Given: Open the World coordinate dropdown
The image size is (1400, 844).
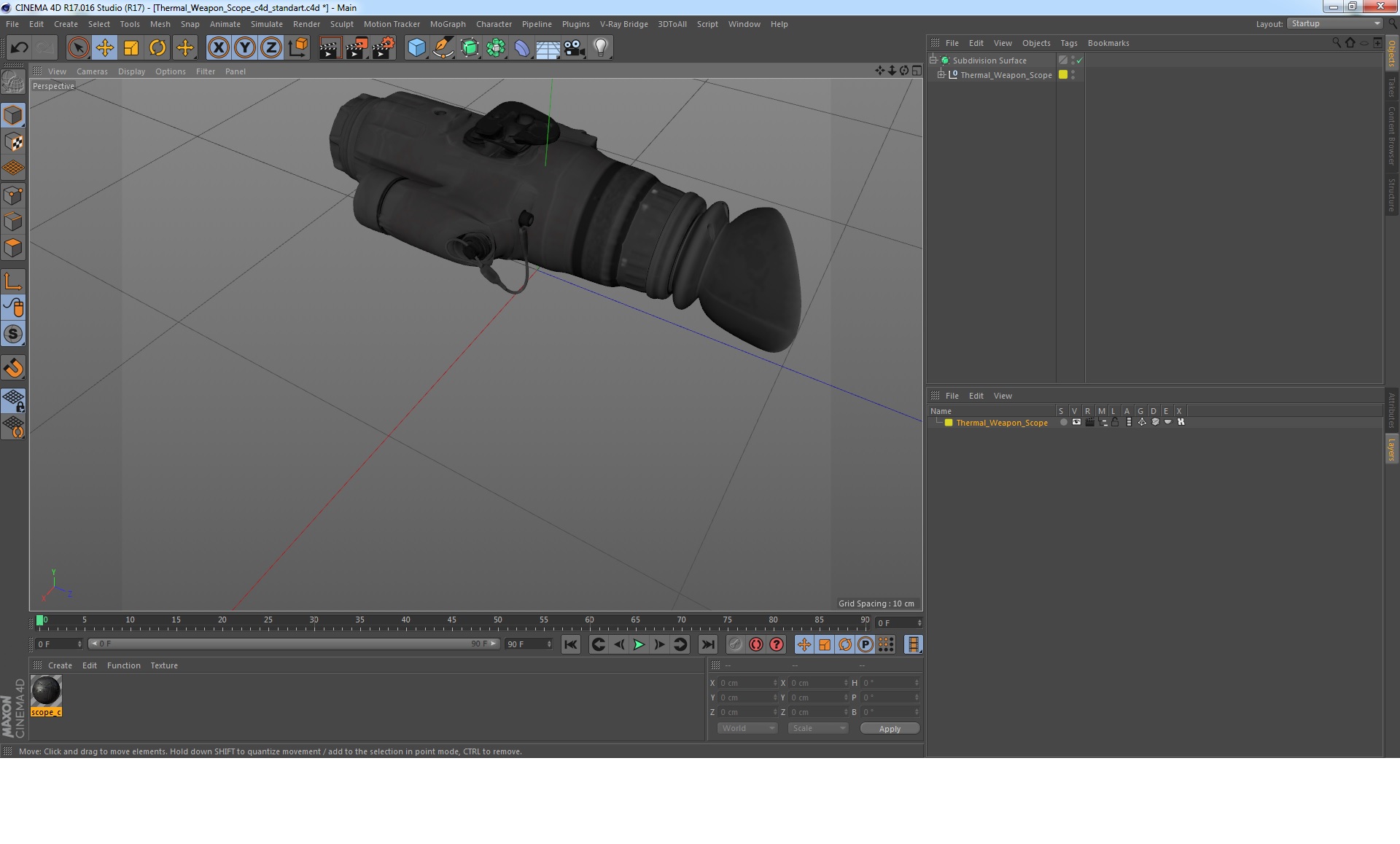Looking at the screenshot, I should point(747,728).
